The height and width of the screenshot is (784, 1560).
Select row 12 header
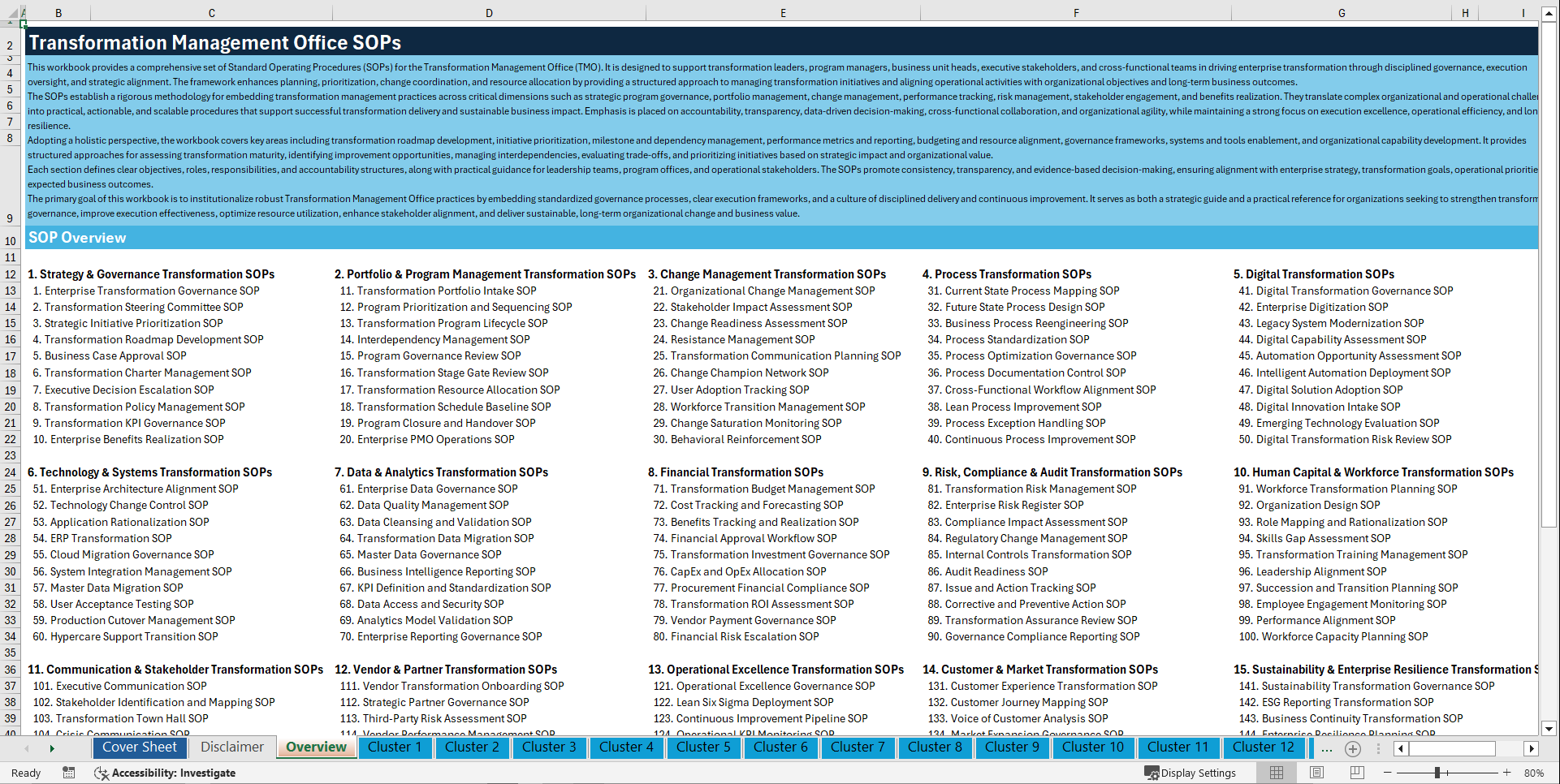click(x=10, y=274)
